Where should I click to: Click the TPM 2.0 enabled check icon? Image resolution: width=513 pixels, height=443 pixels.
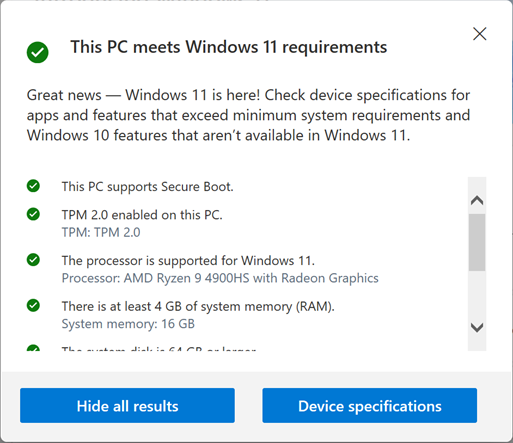pyautogui.click(x=33, y=214)
